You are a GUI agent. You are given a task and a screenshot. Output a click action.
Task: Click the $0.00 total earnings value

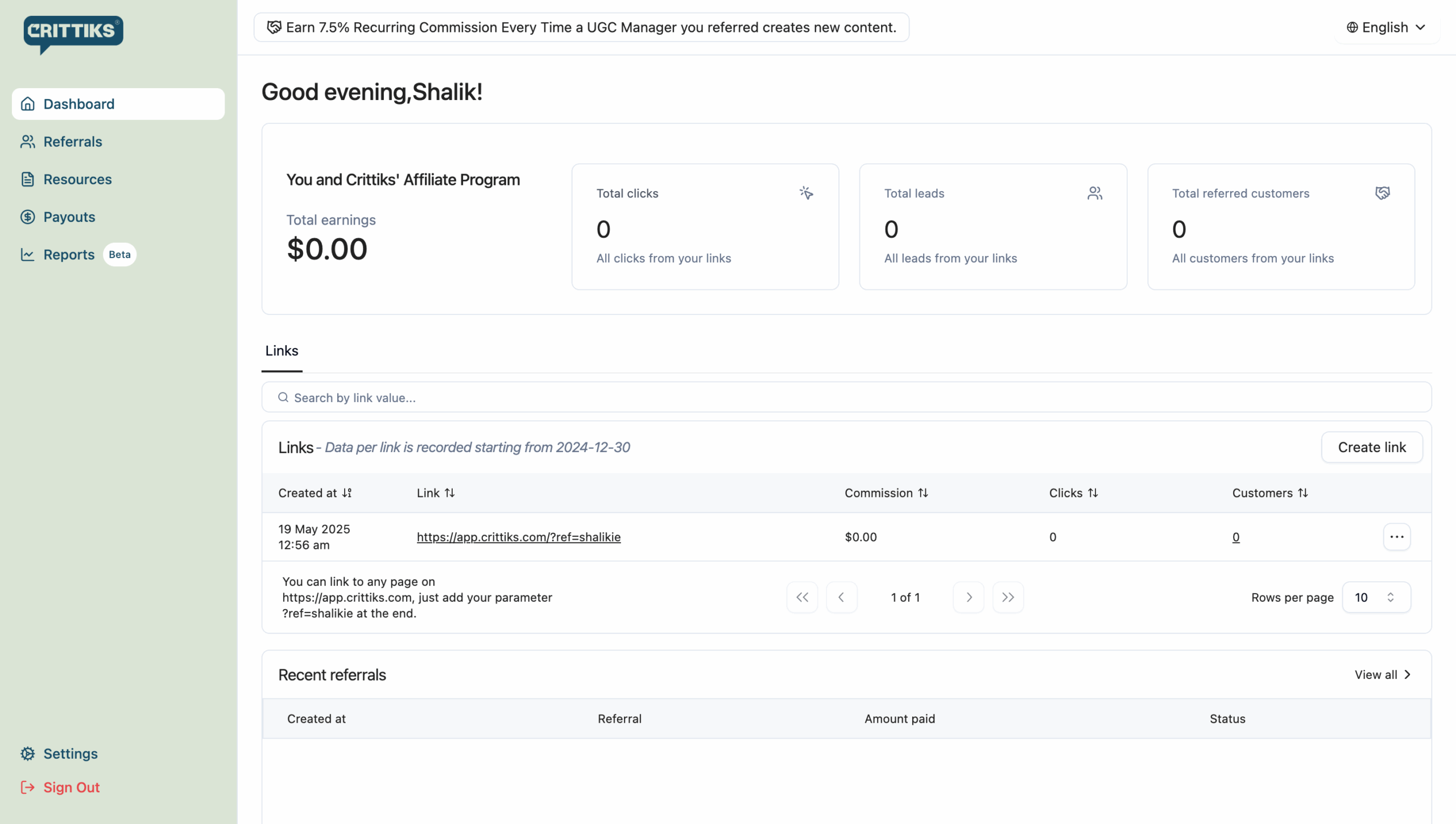tap(327, 249)
